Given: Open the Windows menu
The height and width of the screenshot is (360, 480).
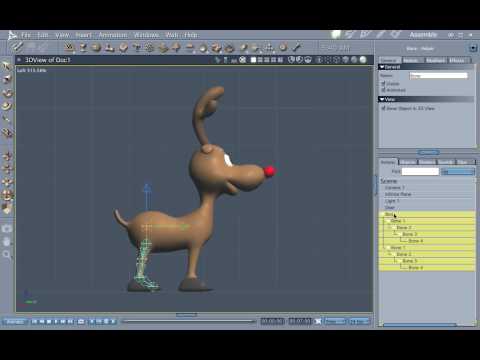Looking at the screenshot, I should [146, 35].
